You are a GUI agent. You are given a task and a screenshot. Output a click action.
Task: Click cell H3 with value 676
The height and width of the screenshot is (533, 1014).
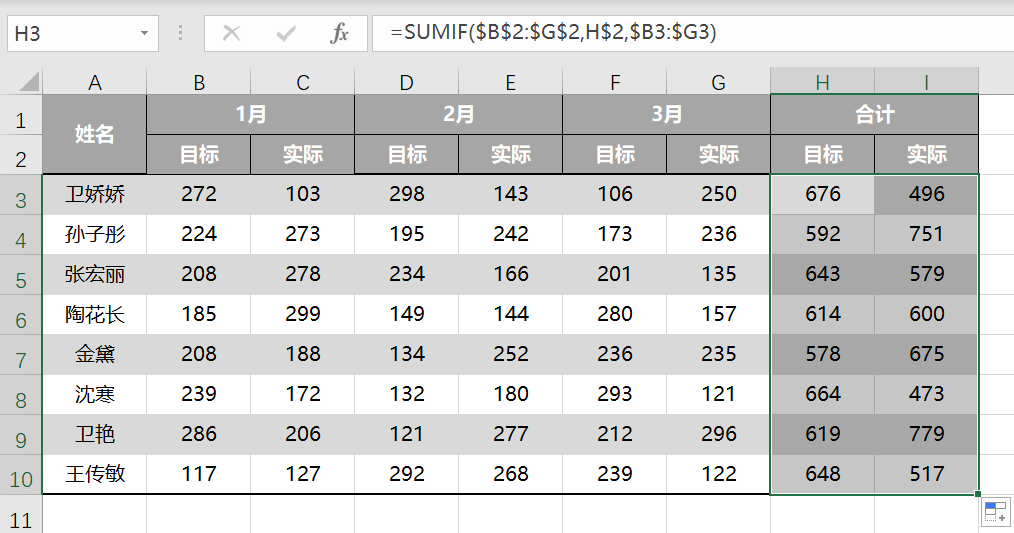[x=822, y=195]
